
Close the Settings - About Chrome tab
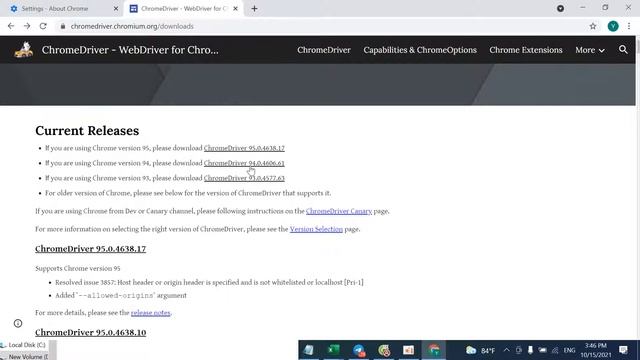(x=116, y=9)
